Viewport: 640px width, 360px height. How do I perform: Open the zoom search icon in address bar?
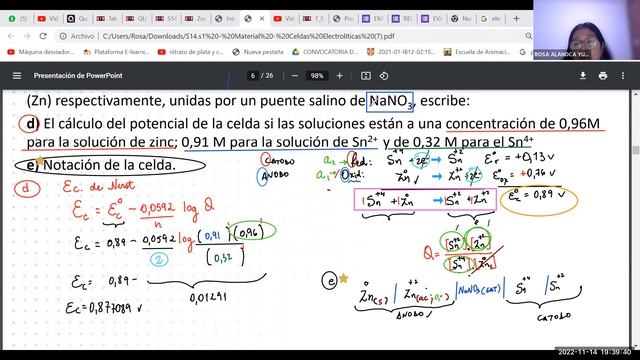[528, 36]
